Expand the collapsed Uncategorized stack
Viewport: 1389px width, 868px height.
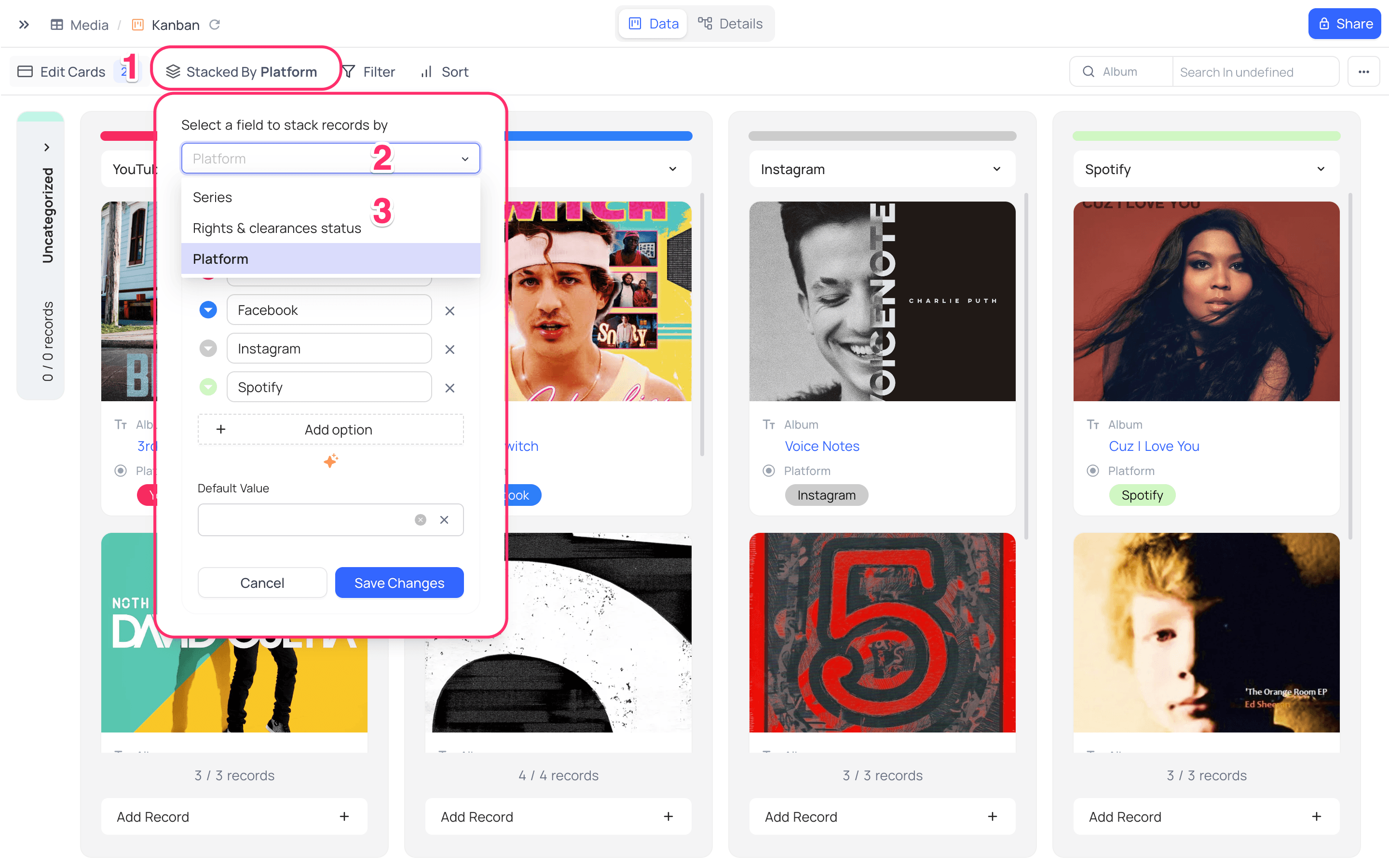[x=46, y=148]
